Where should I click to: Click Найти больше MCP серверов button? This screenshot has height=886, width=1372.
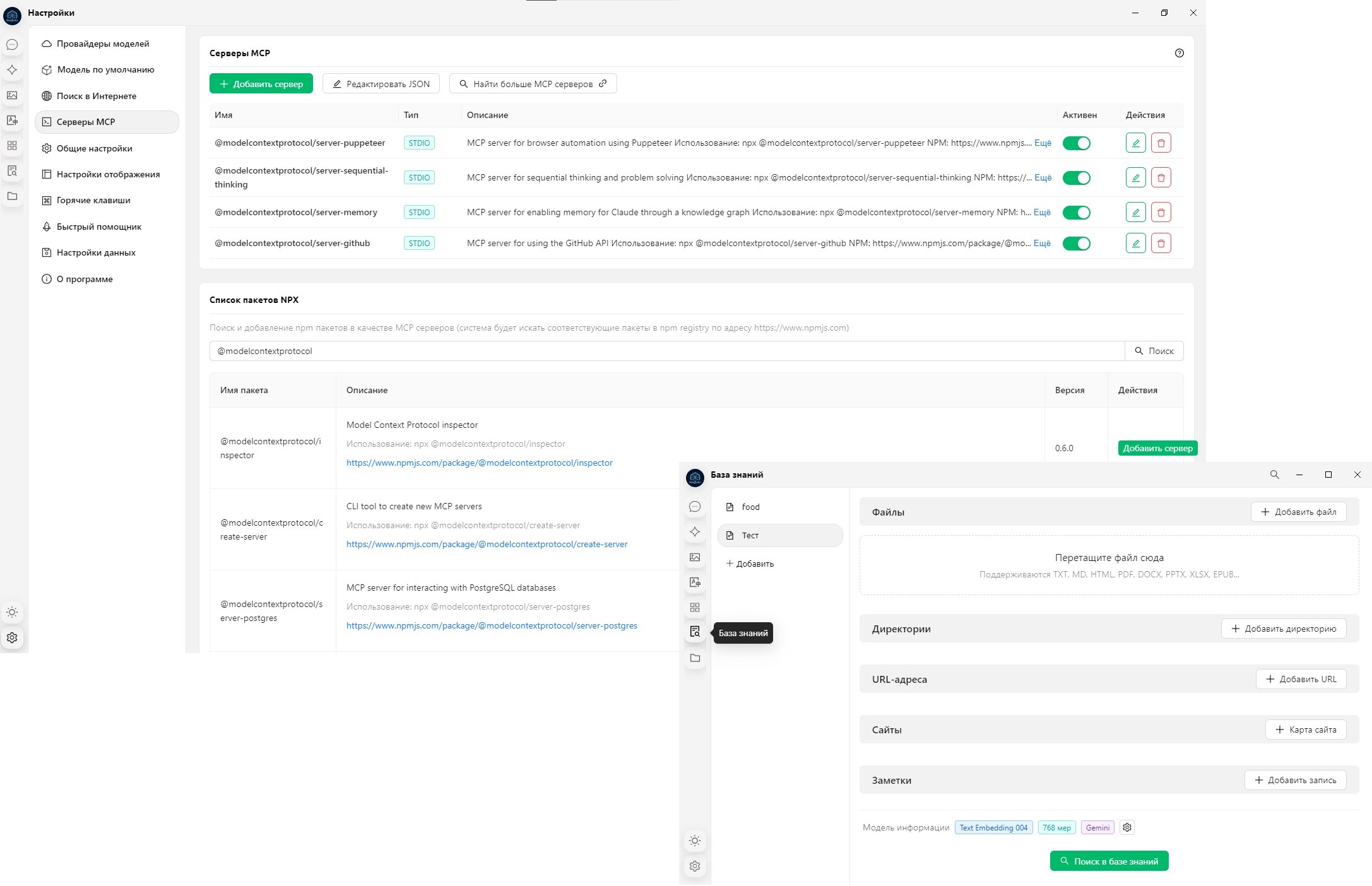533,84
